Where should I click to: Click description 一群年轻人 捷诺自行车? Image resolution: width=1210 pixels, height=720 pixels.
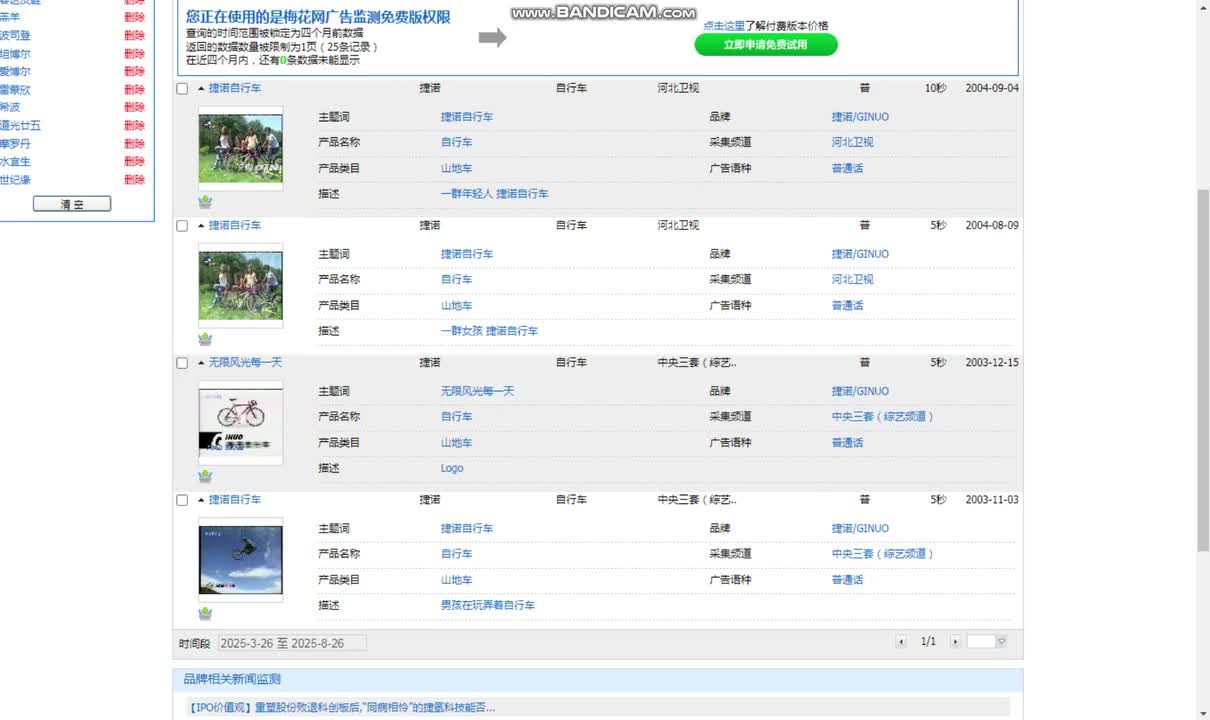(495, 194)
